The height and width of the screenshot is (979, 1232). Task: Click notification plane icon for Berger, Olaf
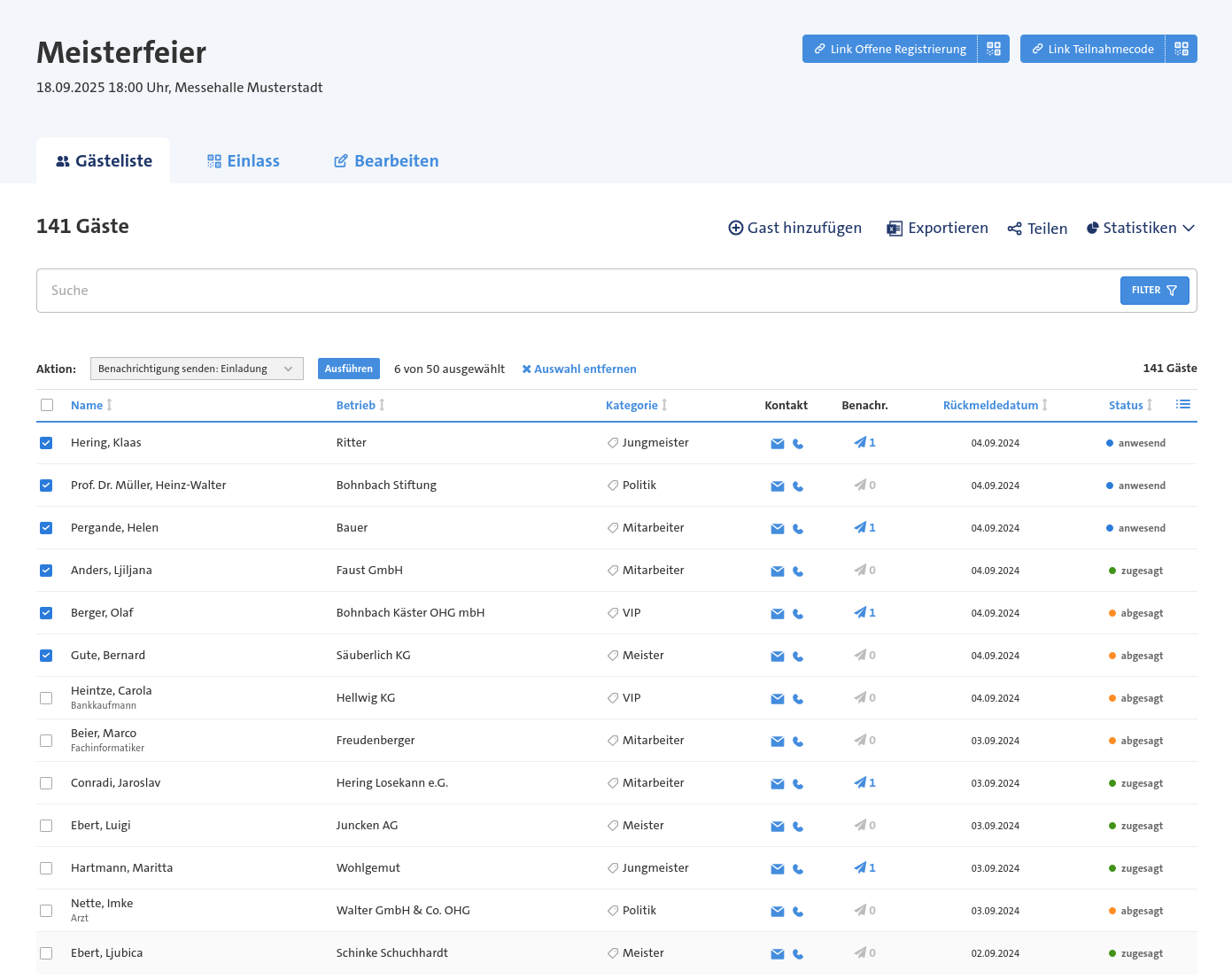[x=860, y=612]
